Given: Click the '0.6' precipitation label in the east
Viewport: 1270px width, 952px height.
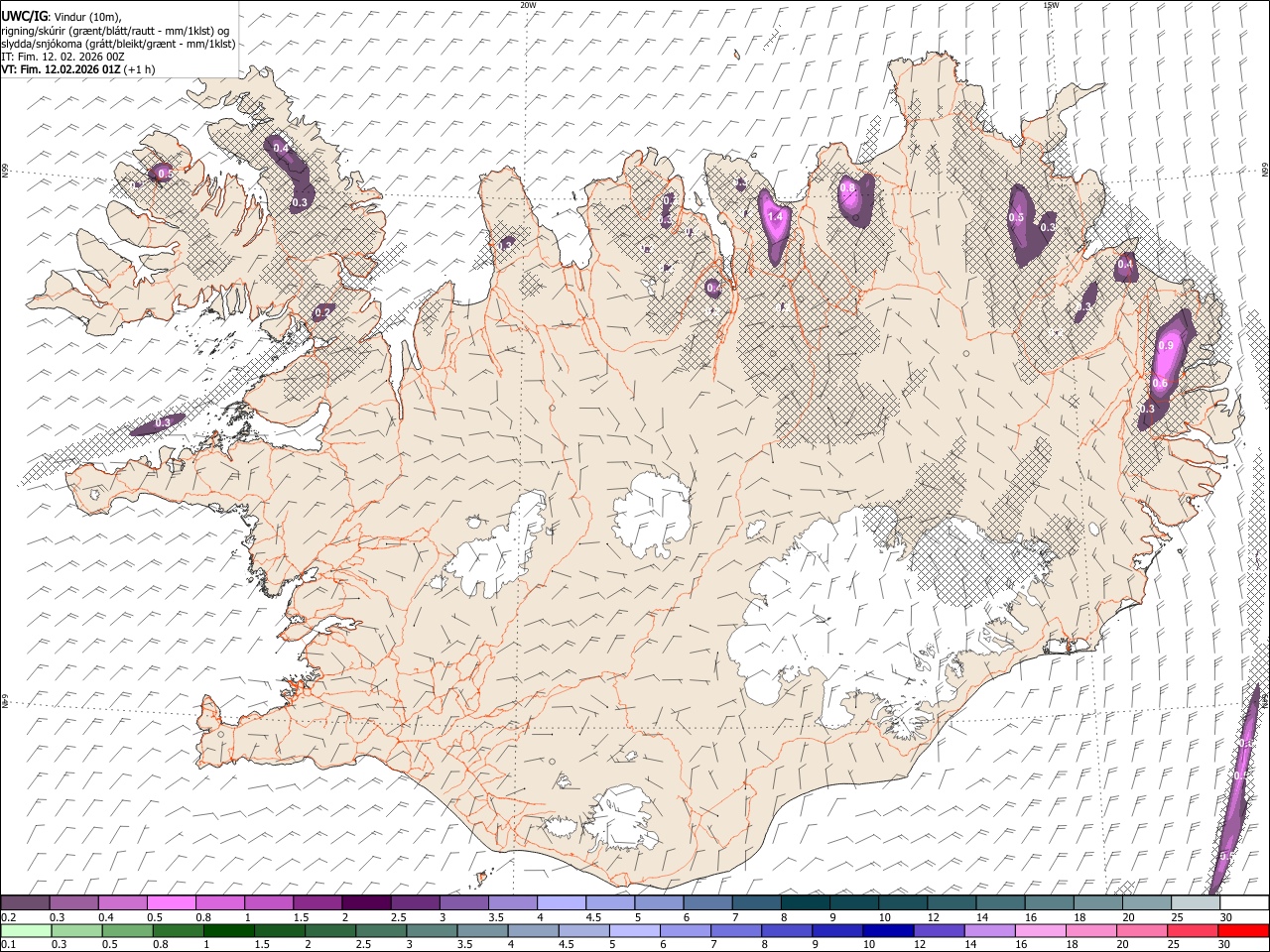Looking at the screenshot, I should (x=1159, y=384).
